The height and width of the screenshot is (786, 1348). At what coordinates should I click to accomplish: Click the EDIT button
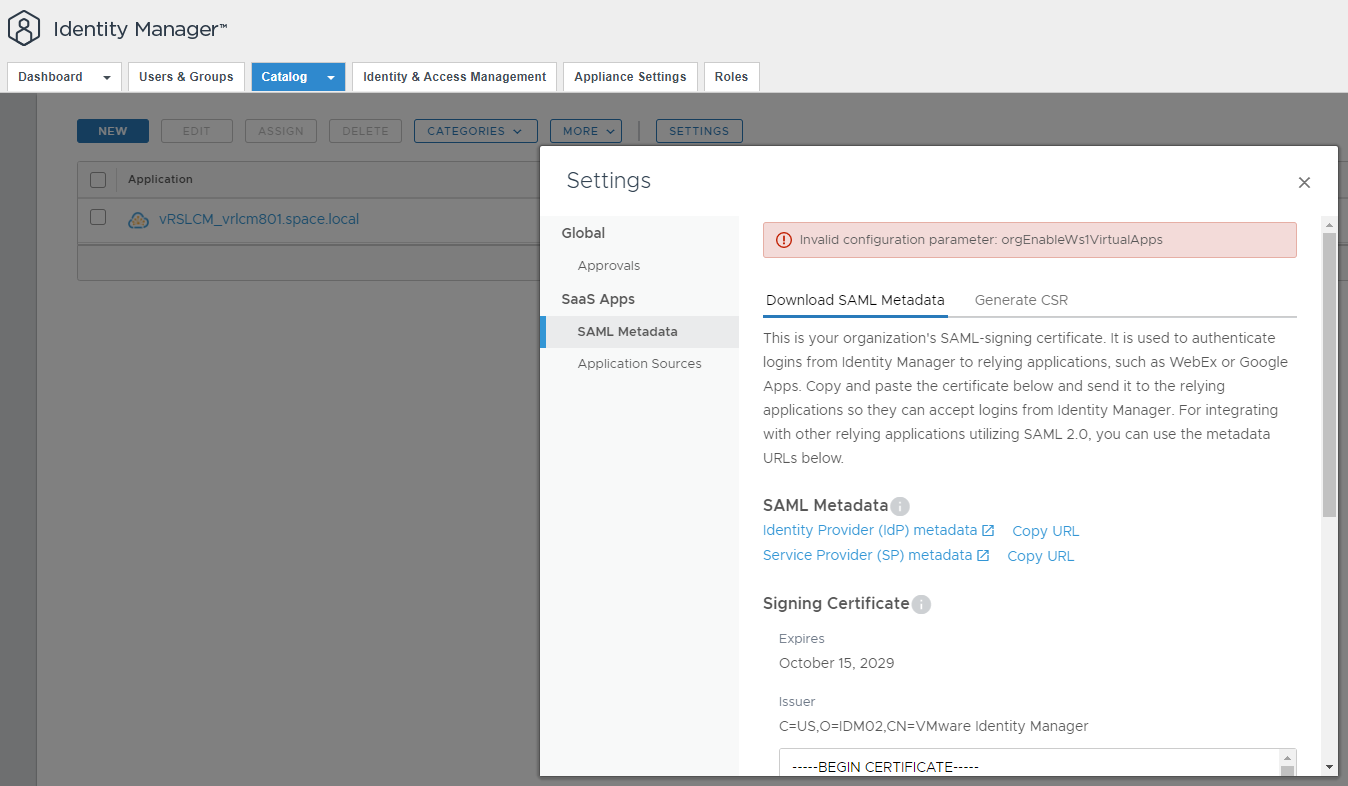coord(197,131)
